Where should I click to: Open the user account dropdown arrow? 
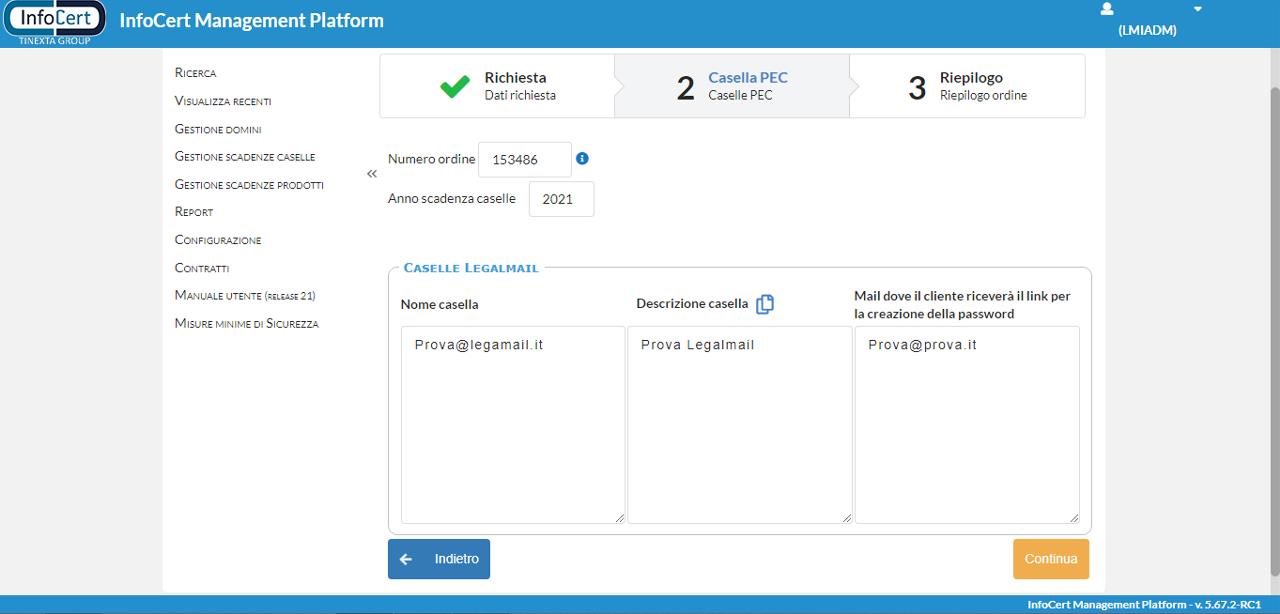click(1197, 9)
